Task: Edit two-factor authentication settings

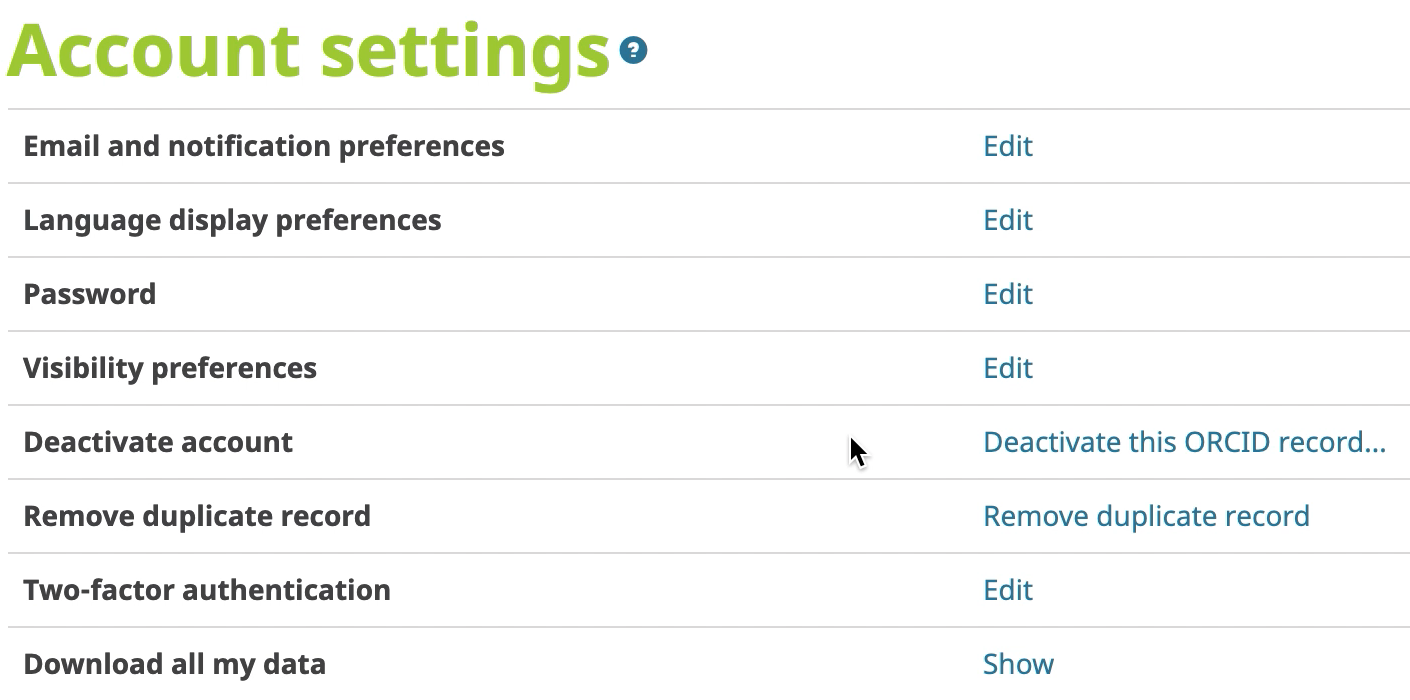Action: point(1007,590)
